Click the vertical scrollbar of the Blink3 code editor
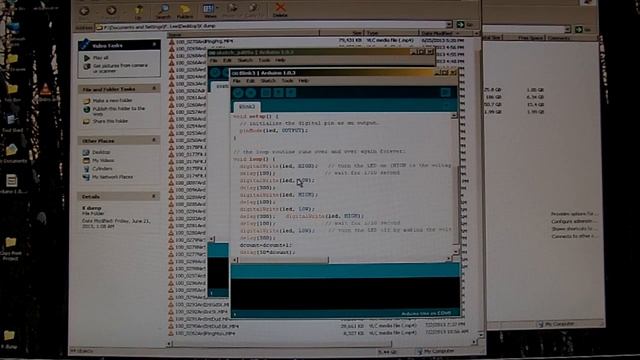 [x=455, y=184]
